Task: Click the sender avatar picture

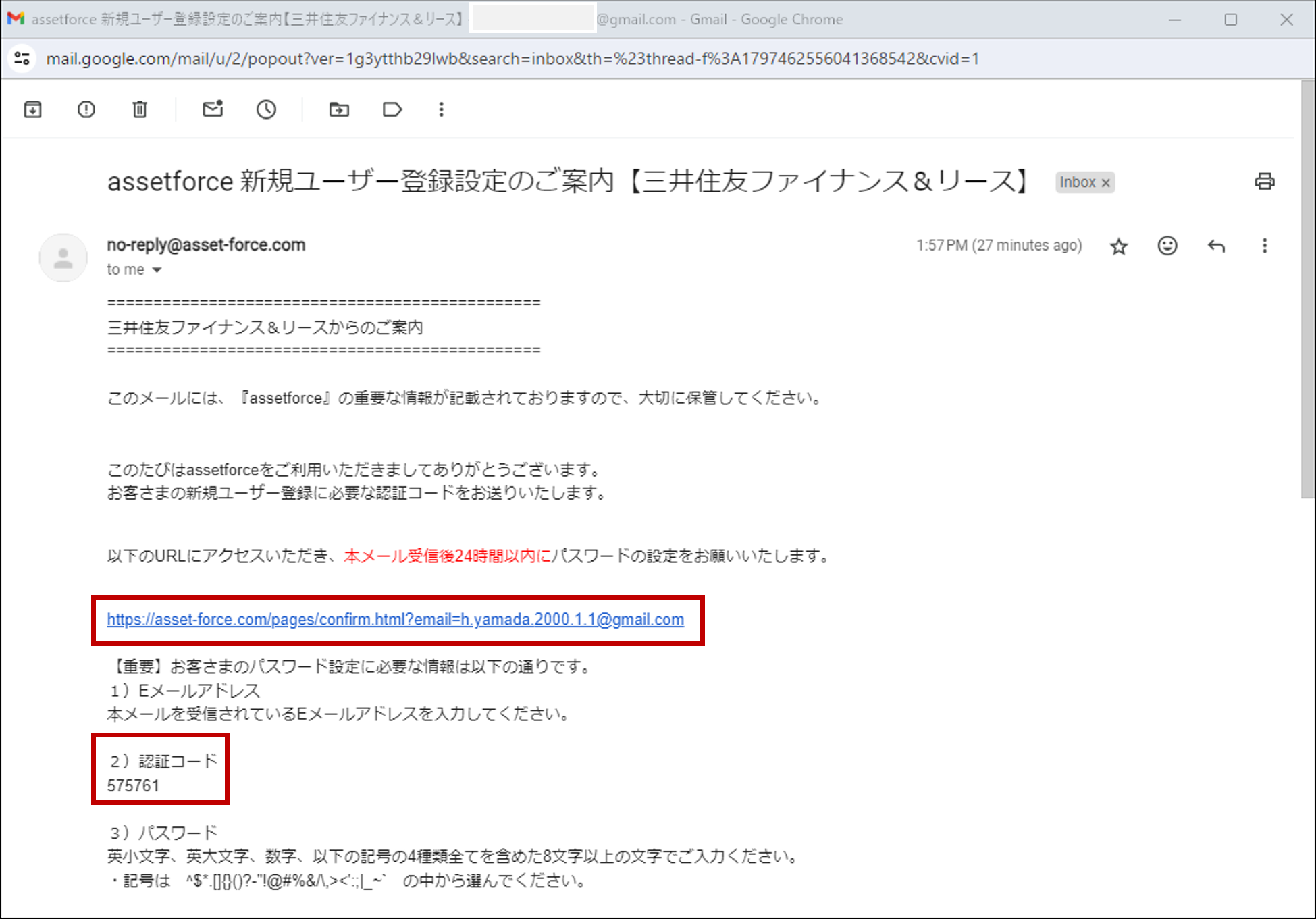Action: [63, 257]
